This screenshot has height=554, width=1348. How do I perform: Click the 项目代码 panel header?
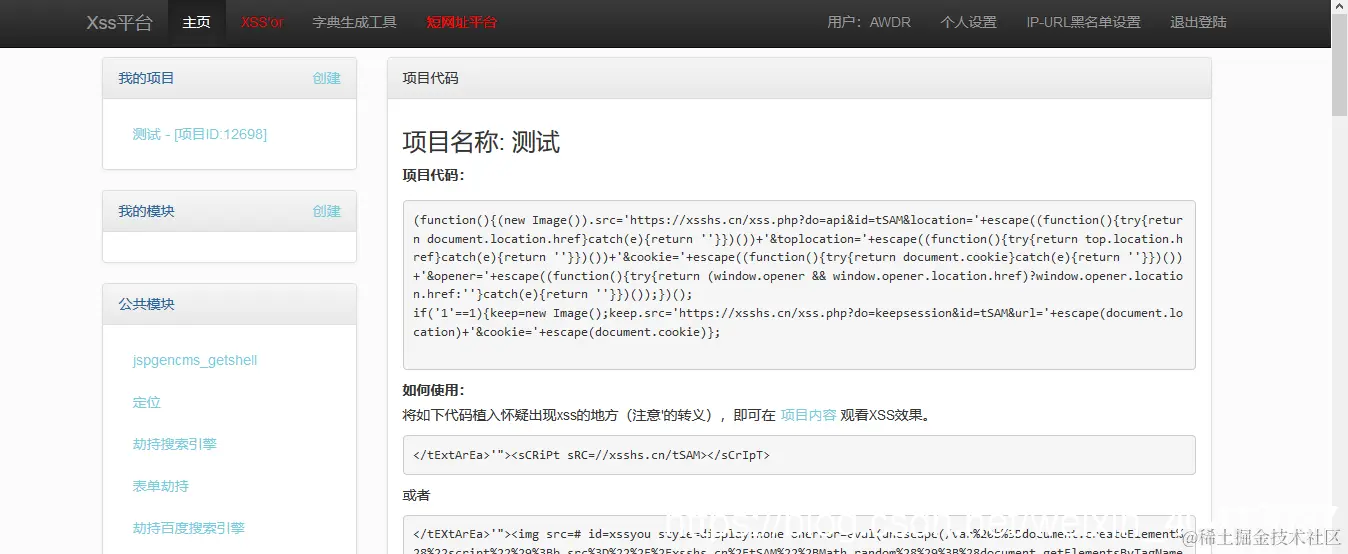tap(799, 78)
